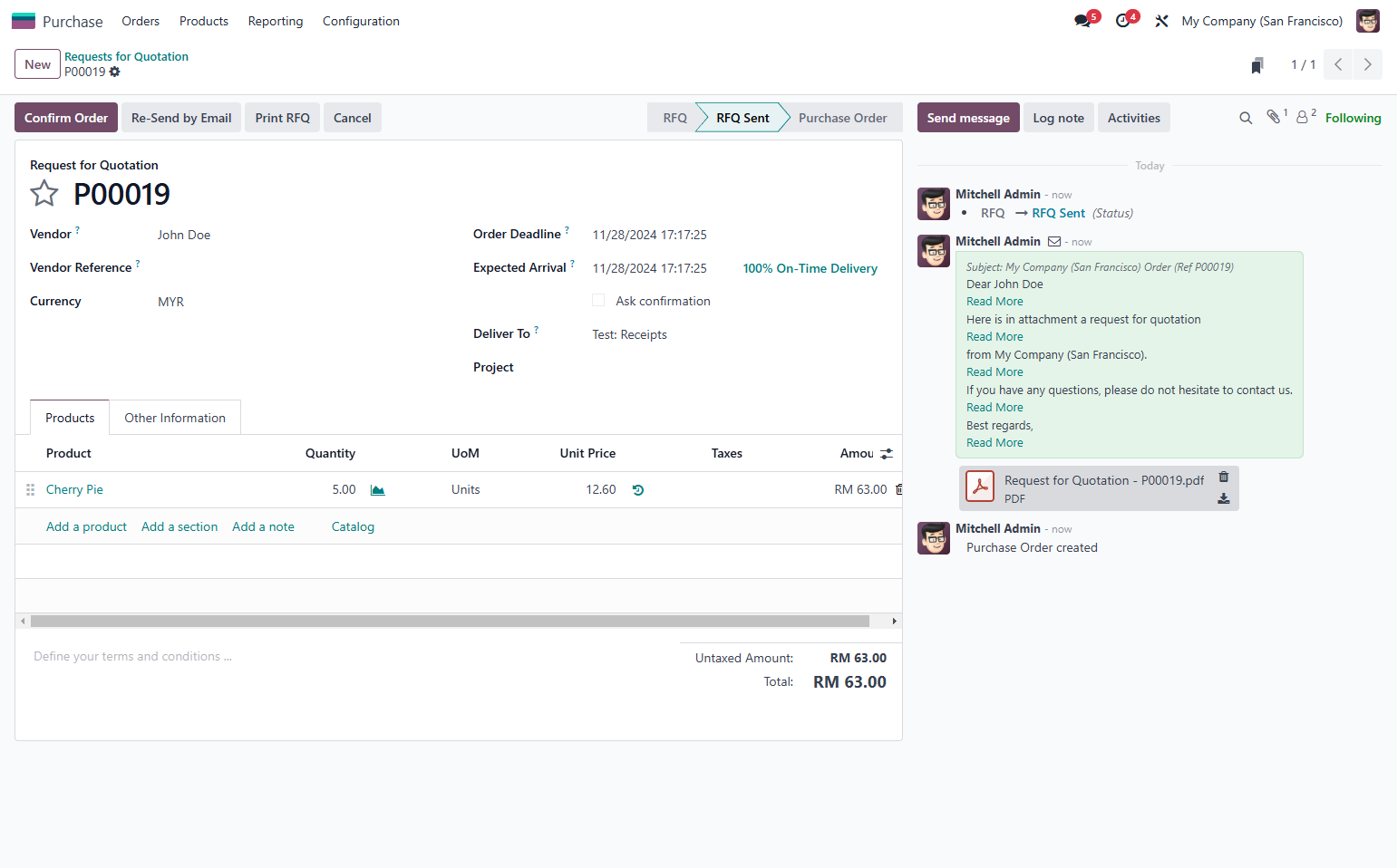The height and width of the screenshot is (868, 1397).
Task: Click the Print RFQ button
Action: point(283,118)
